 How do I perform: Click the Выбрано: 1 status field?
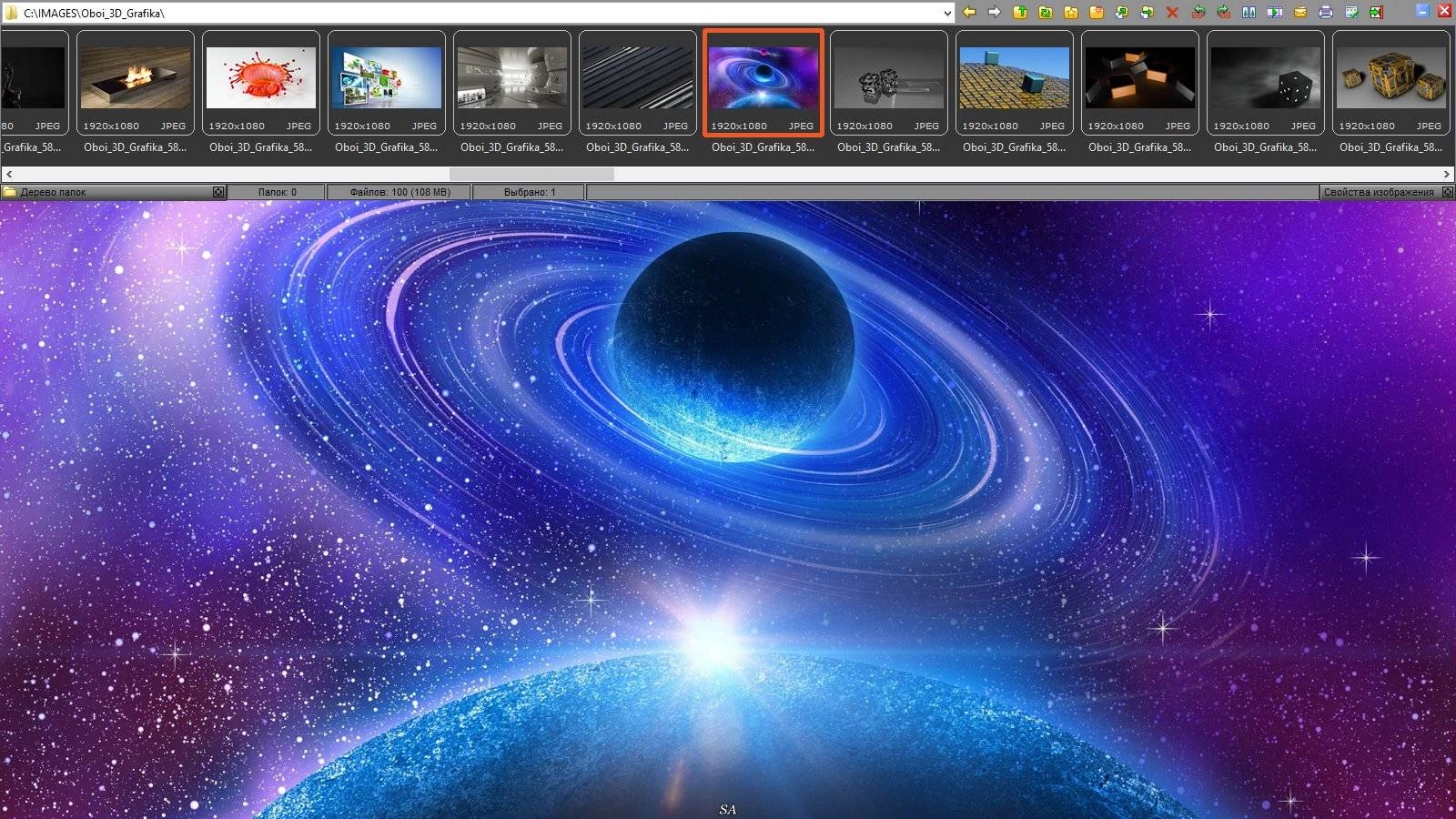point(529,192)
